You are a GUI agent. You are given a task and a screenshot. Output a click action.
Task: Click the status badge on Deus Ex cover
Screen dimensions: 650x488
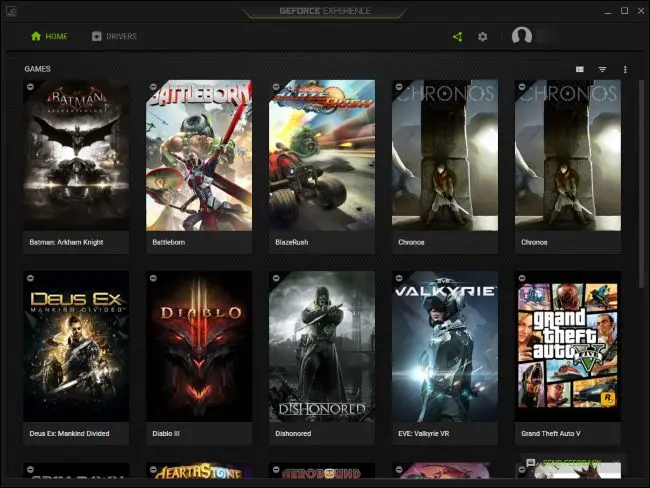pos(30,278)
